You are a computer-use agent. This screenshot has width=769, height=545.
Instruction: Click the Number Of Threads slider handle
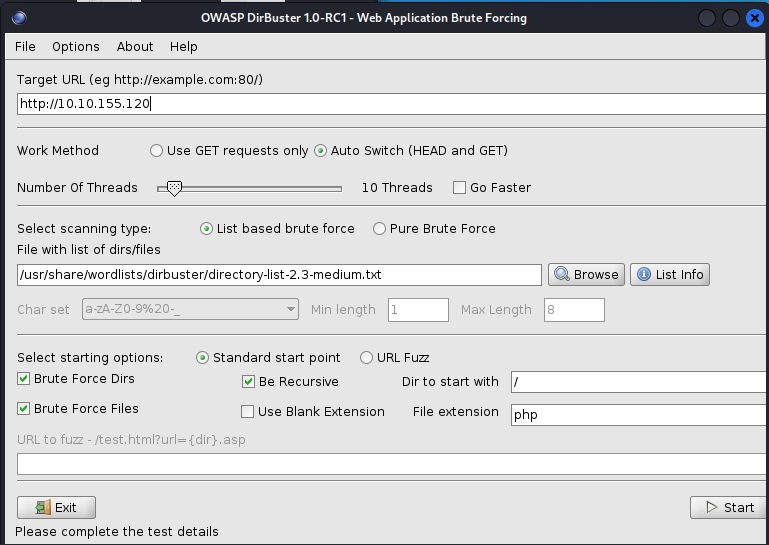174,187
